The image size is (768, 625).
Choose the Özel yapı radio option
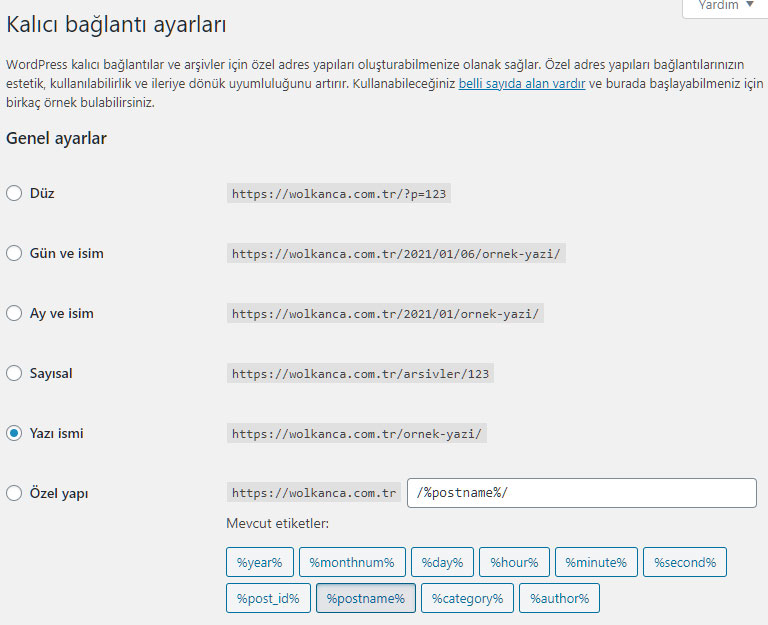pos(14,493)
